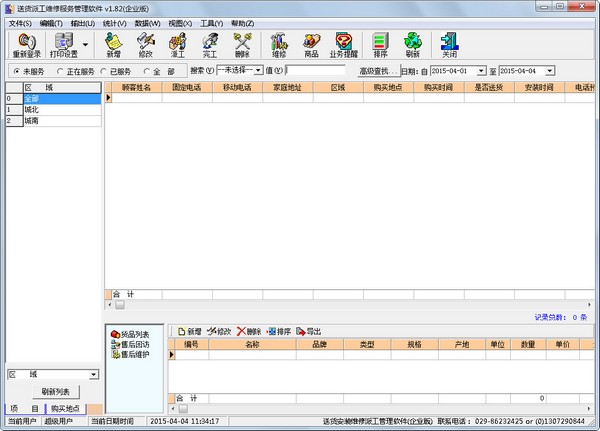Switch to the 购买地点 tab
The height and width of the screenshot is (431, 600).
[x=64, y=409]
